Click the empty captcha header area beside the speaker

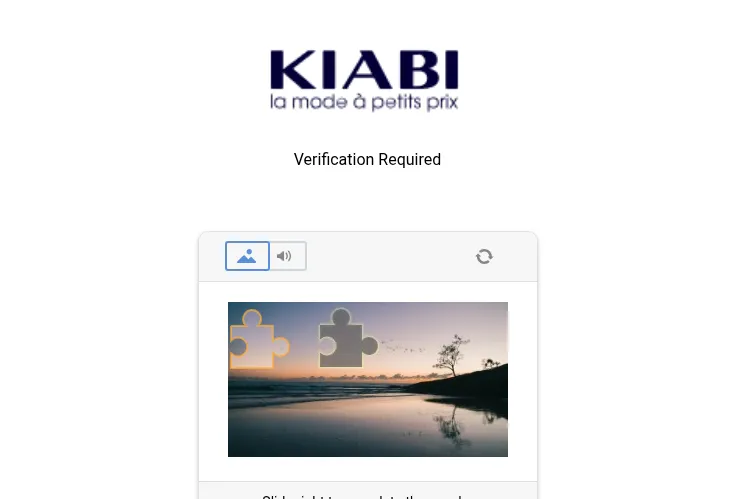(390, 256)
